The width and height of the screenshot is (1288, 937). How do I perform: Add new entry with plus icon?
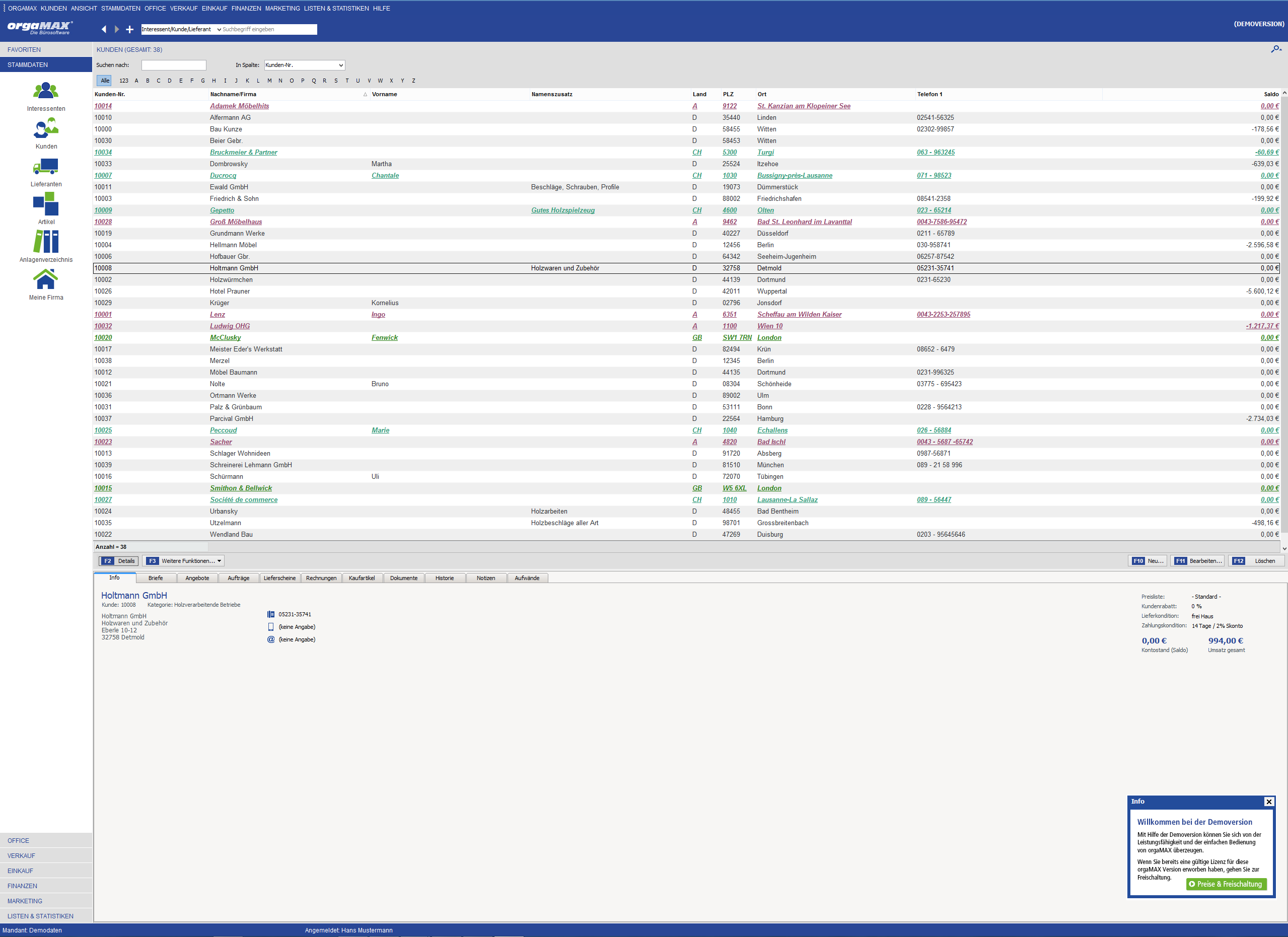[x=129, y=29]
